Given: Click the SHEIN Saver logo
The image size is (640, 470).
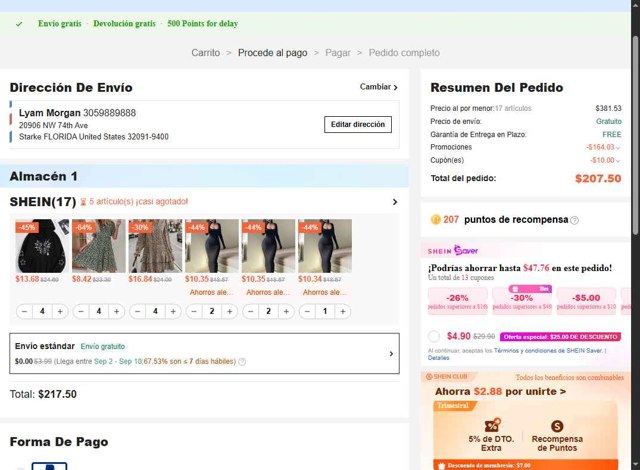Looking at the screenshot, I should (453, 251).
